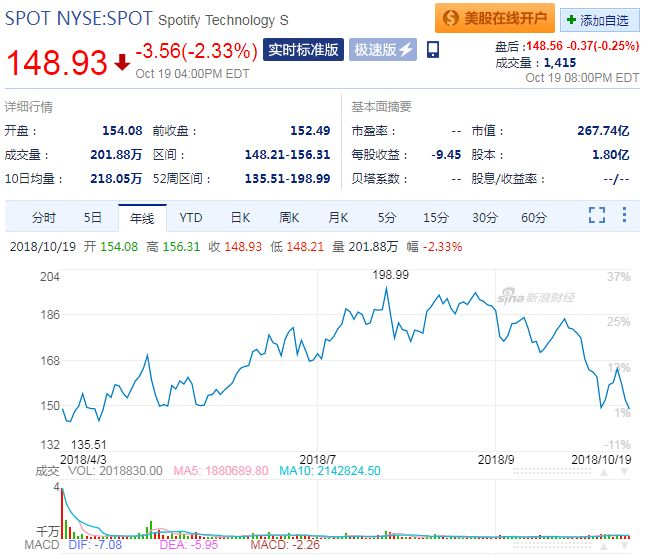Click the 股本 value 1.80亿
The height and width of the screenshot is (556, 647).
coord(611,154)
